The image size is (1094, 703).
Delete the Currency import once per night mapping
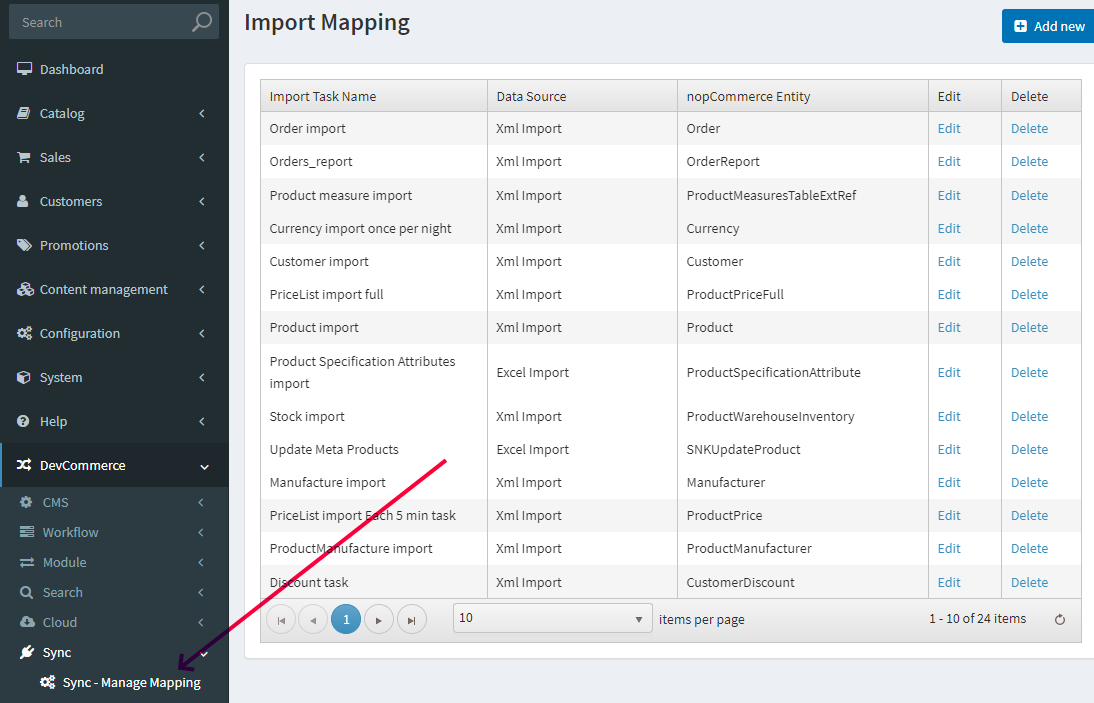pos(1029,228)
